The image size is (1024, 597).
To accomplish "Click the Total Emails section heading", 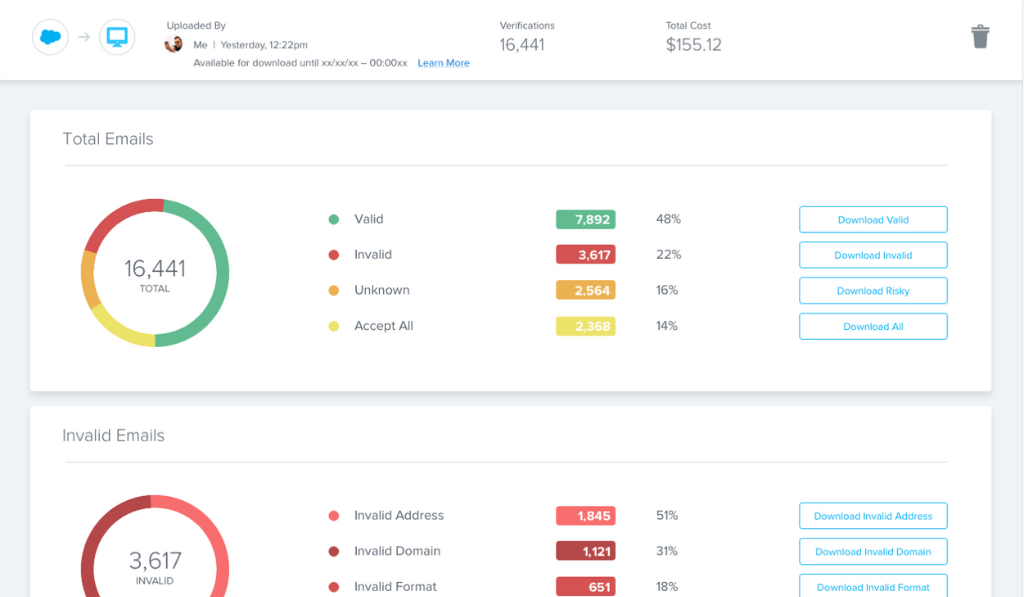I will [x=108, y=138].
